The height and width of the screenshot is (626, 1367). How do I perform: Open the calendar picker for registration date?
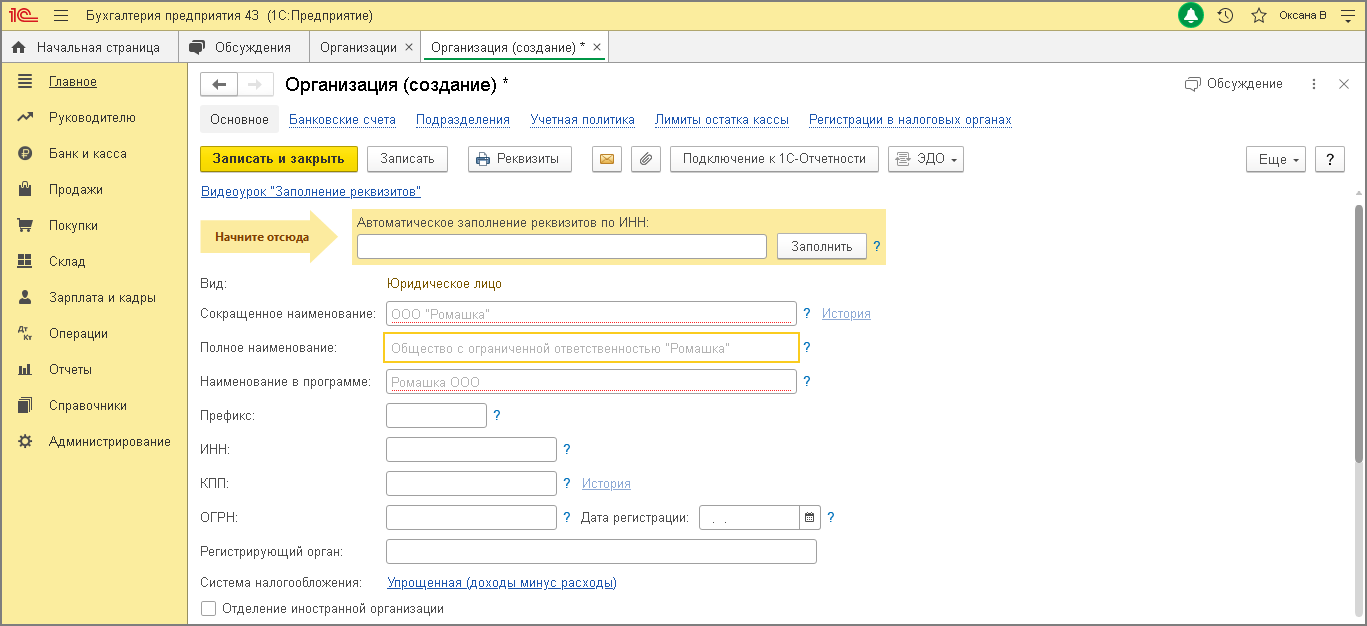[809, 518]
